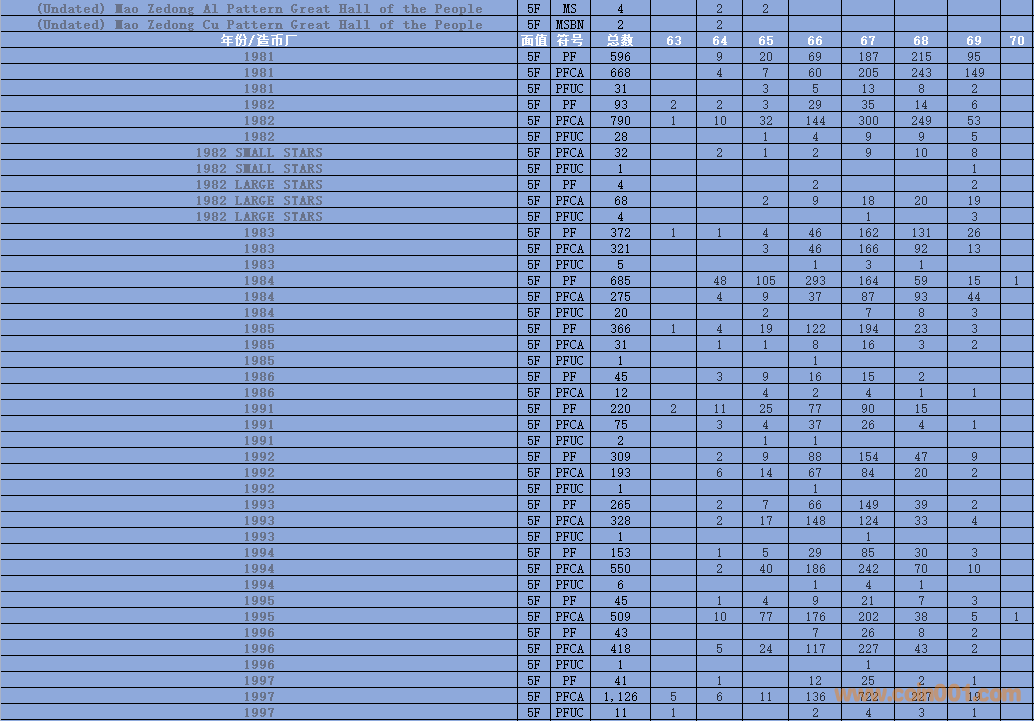Screen dimensions: 1034x721
Task: Select the 790 total for 1982 PFCA
Action: pyautogui.click(x=620, y=121)
